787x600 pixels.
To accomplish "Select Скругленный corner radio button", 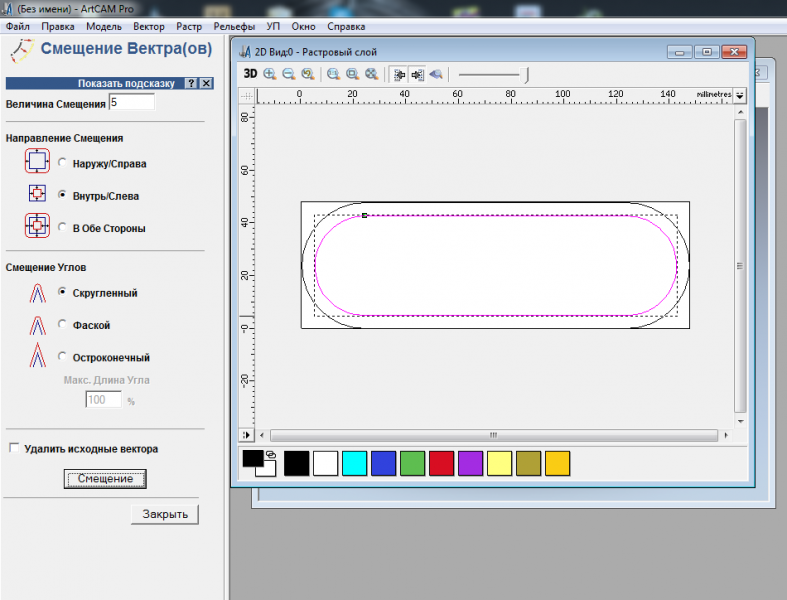I will coord(62,291).
